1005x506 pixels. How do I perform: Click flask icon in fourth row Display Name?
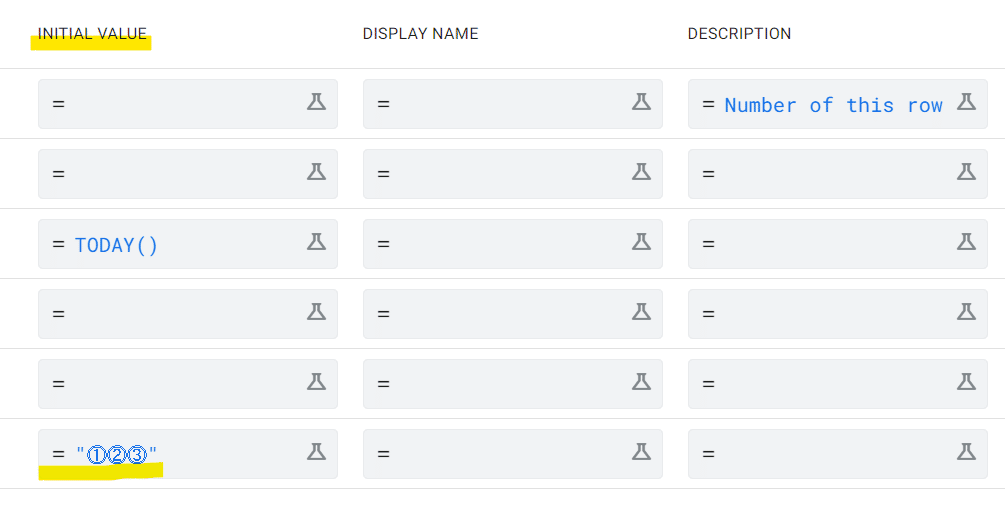641,312
